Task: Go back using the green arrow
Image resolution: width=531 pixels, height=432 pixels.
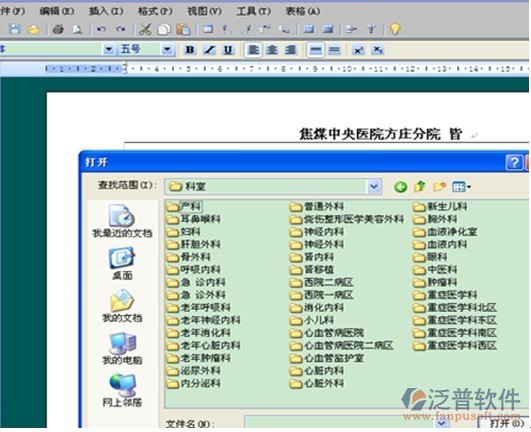Action: tap(400, 187)
